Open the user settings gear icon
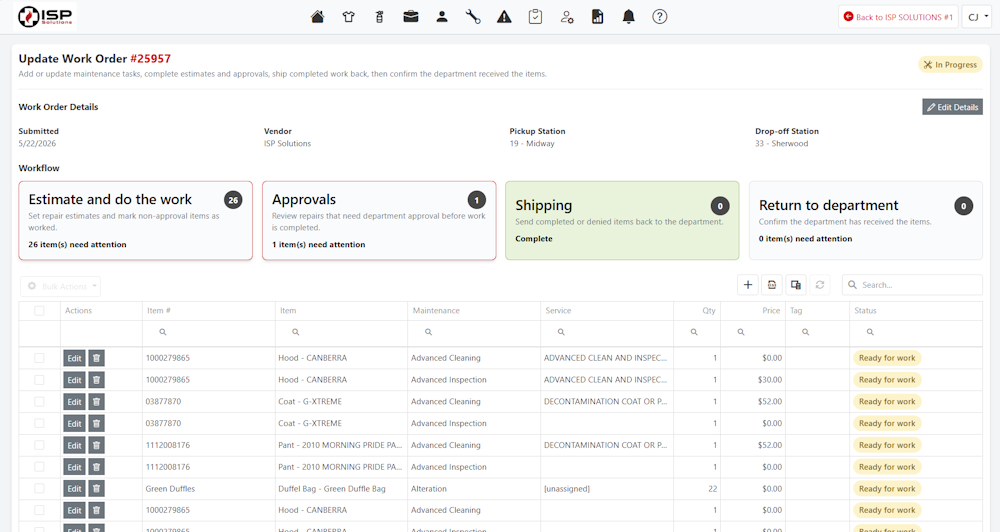The width and height of the screenshot is (1000, 532). (567, 17)
